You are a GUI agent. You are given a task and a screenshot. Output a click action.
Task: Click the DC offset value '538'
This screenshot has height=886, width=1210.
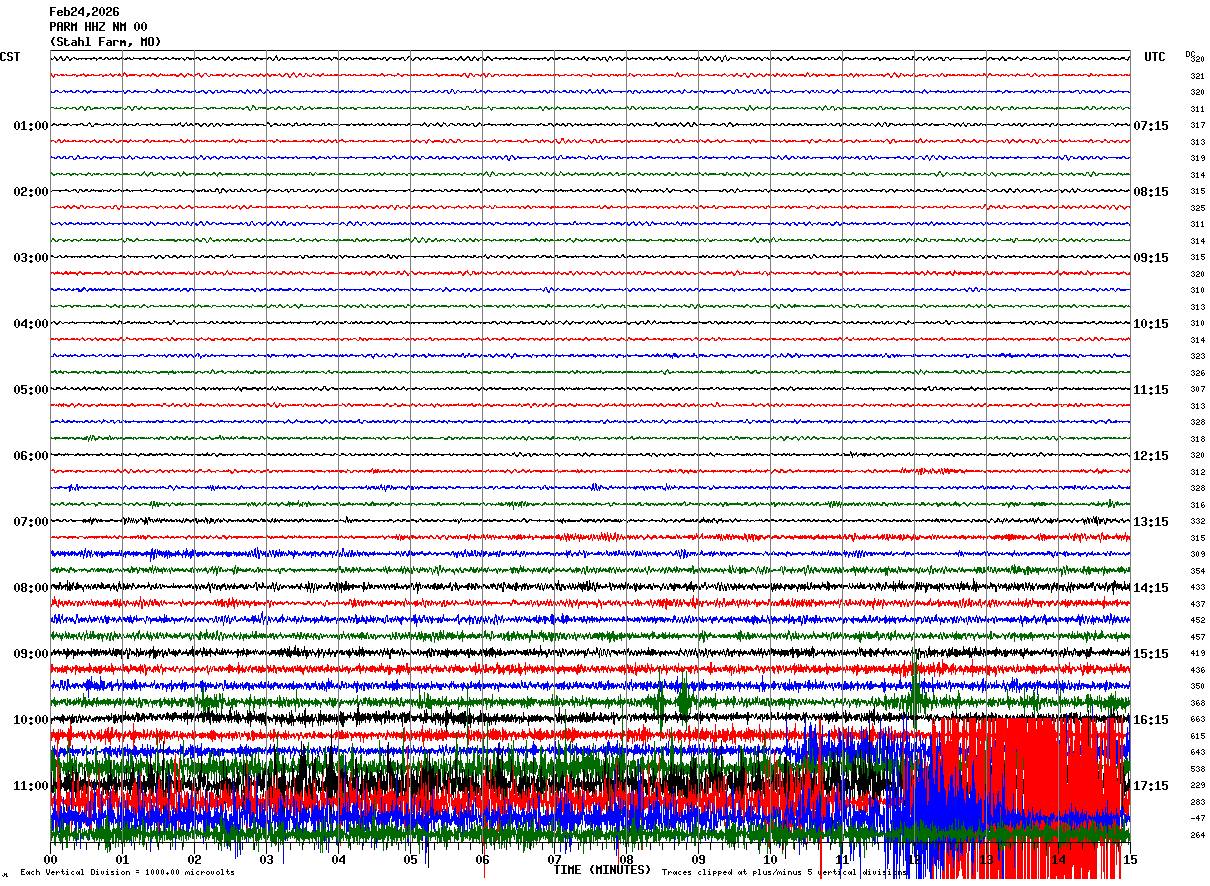coord(1197,769)
